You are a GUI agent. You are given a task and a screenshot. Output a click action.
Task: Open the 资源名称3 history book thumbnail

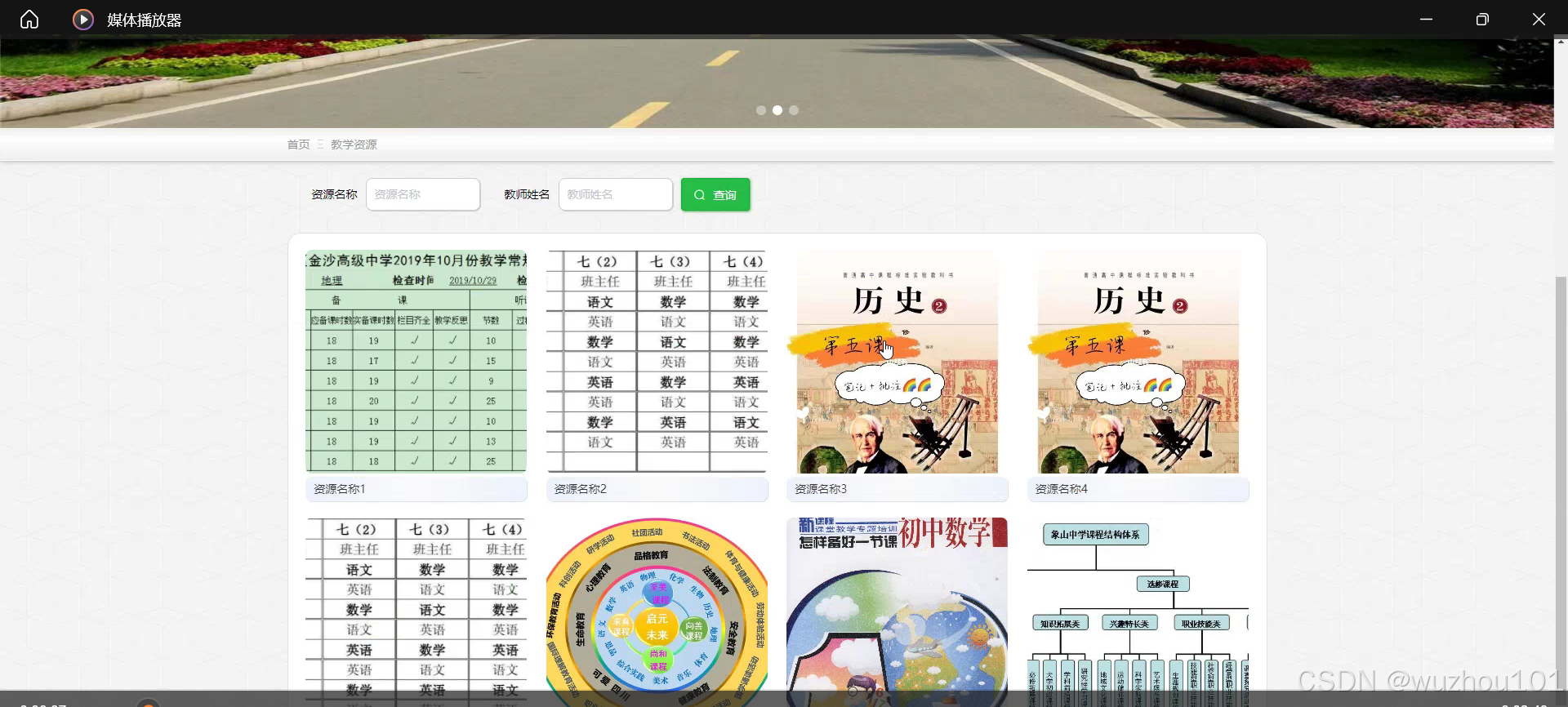pos(898,362)
